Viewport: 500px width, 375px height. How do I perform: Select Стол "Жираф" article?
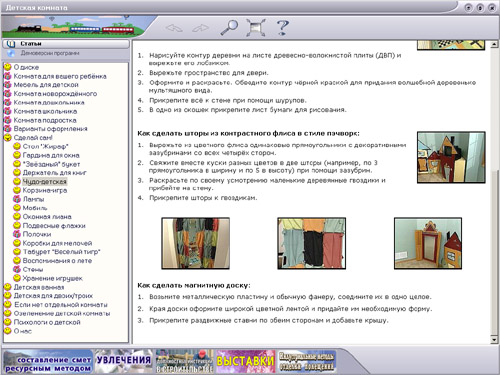coord(45,146)
